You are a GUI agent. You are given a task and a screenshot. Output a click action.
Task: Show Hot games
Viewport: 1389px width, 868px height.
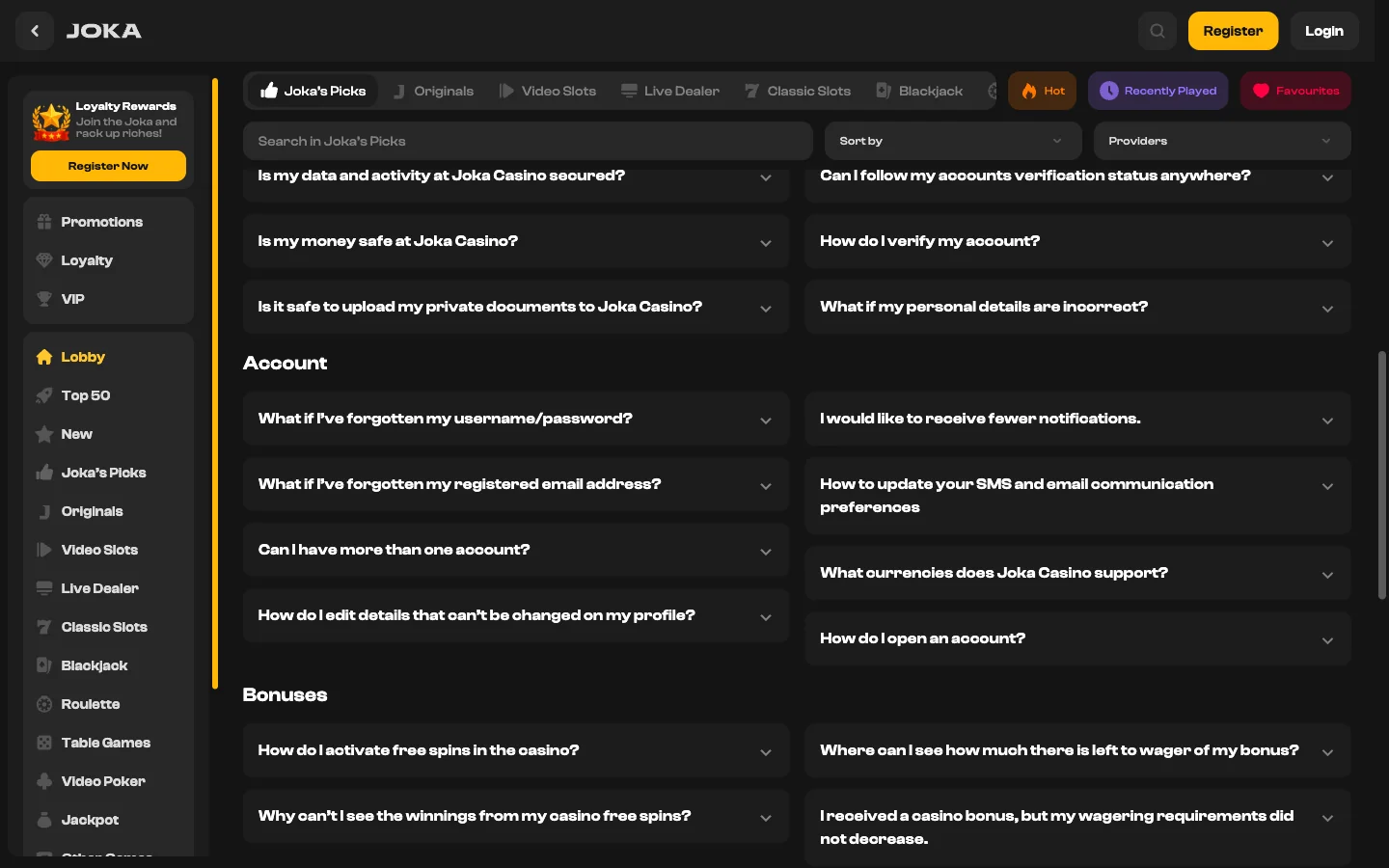(x=1043, y=91)
